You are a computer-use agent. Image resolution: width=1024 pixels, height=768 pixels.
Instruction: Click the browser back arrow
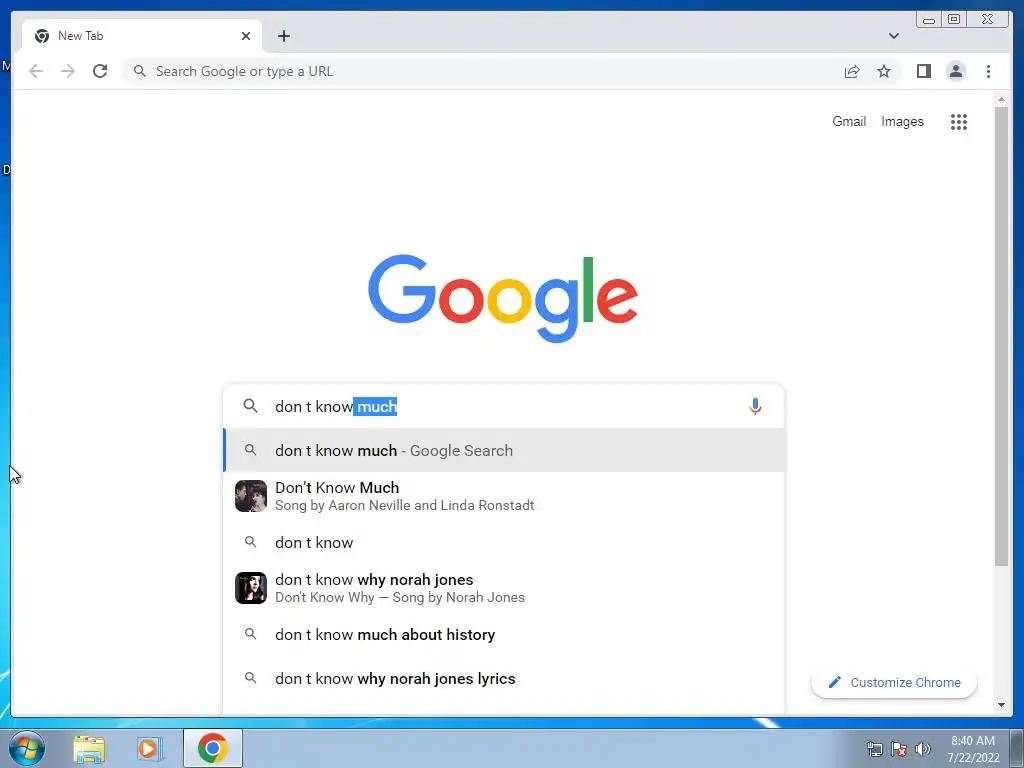36,71
